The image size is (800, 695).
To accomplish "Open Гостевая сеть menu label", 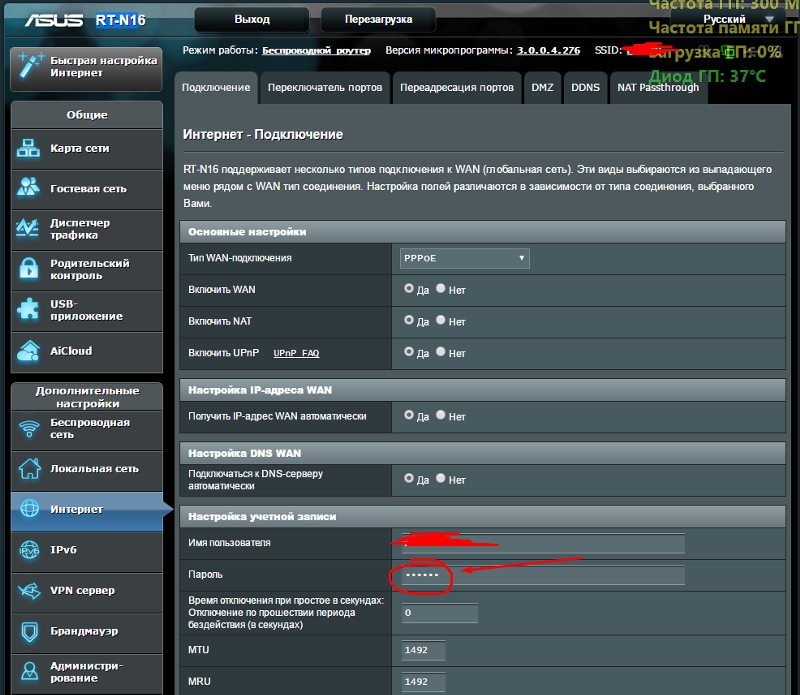I will click(88, 189).
